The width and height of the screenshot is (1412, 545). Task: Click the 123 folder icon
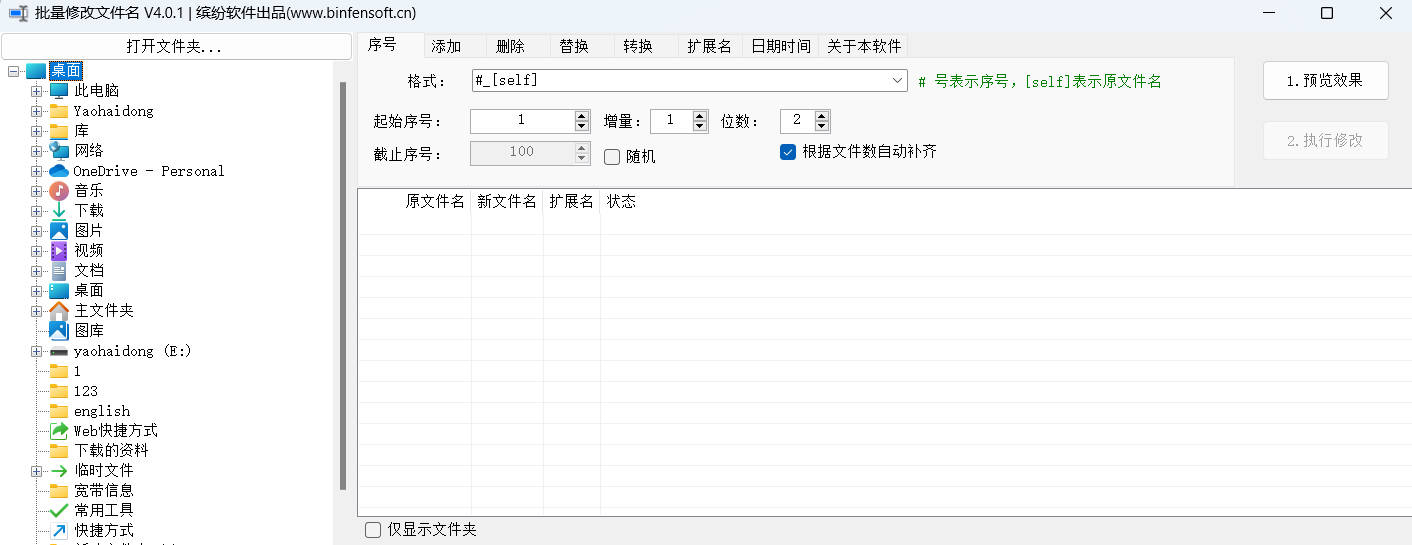pos(59,391)
